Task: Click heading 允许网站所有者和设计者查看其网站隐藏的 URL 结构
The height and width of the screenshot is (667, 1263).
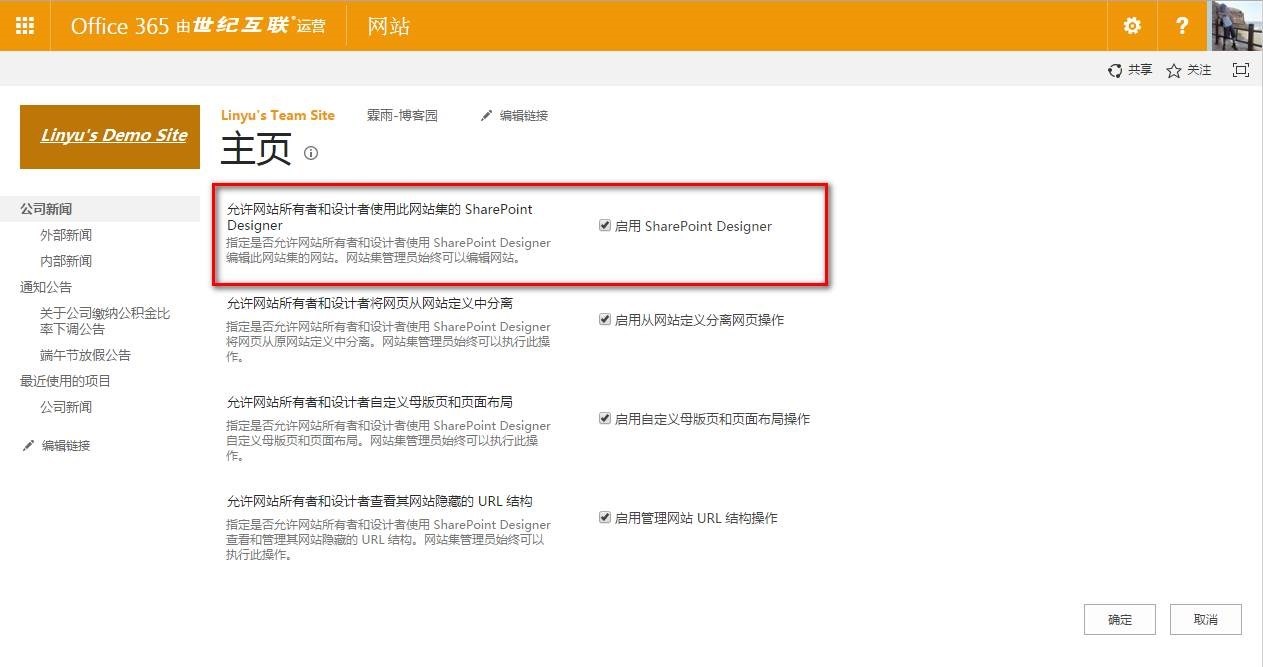Action: point(380,500)
